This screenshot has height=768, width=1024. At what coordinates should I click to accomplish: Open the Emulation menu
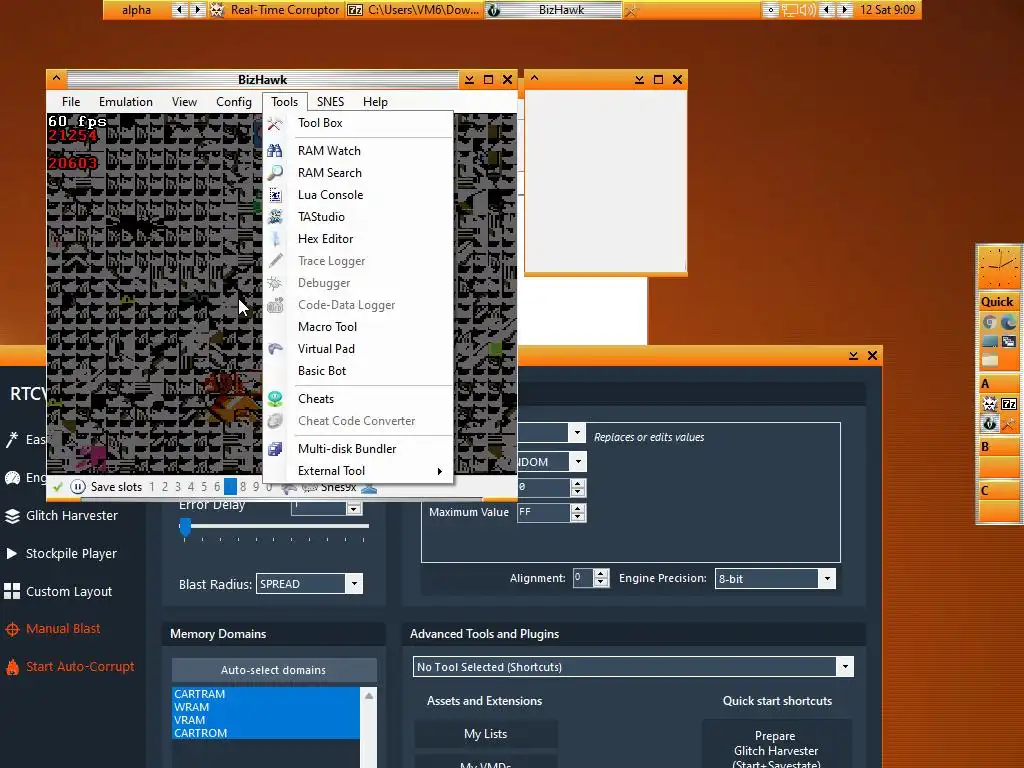tap(125, 102)
